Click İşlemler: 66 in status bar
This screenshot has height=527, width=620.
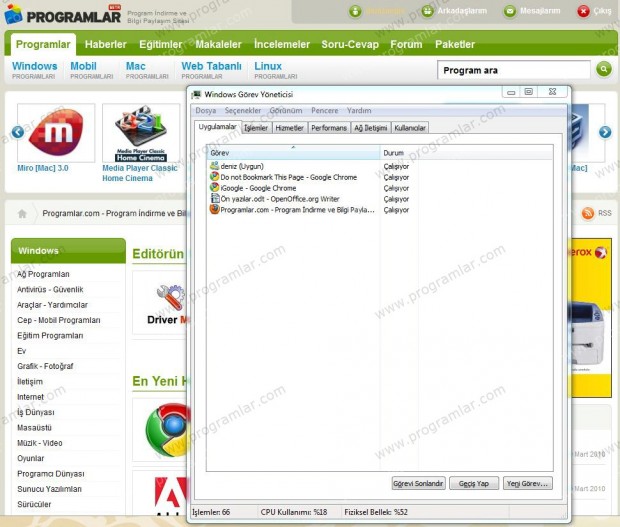click(211, 512)
